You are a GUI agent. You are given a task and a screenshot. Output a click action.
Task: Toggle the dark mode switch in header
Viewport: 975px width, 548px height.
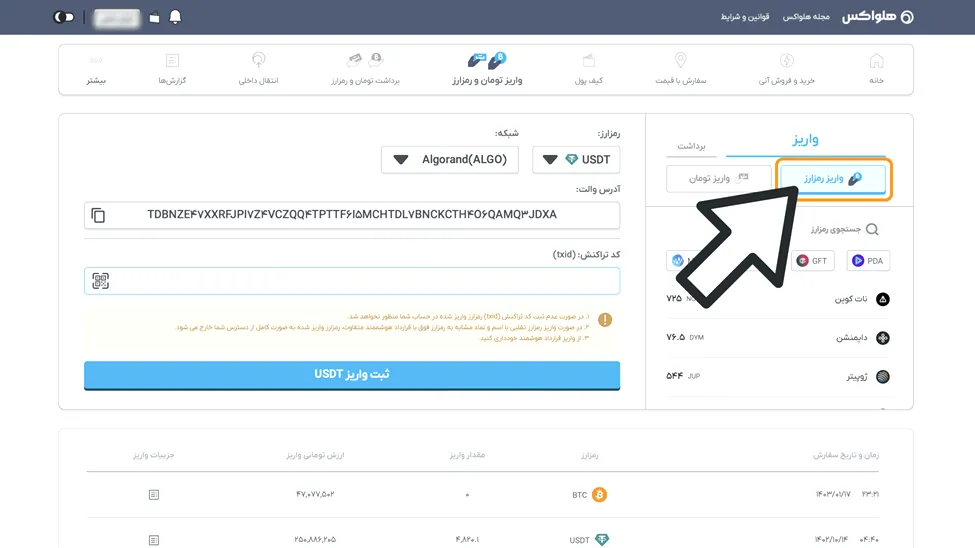[x=63, y=17]
